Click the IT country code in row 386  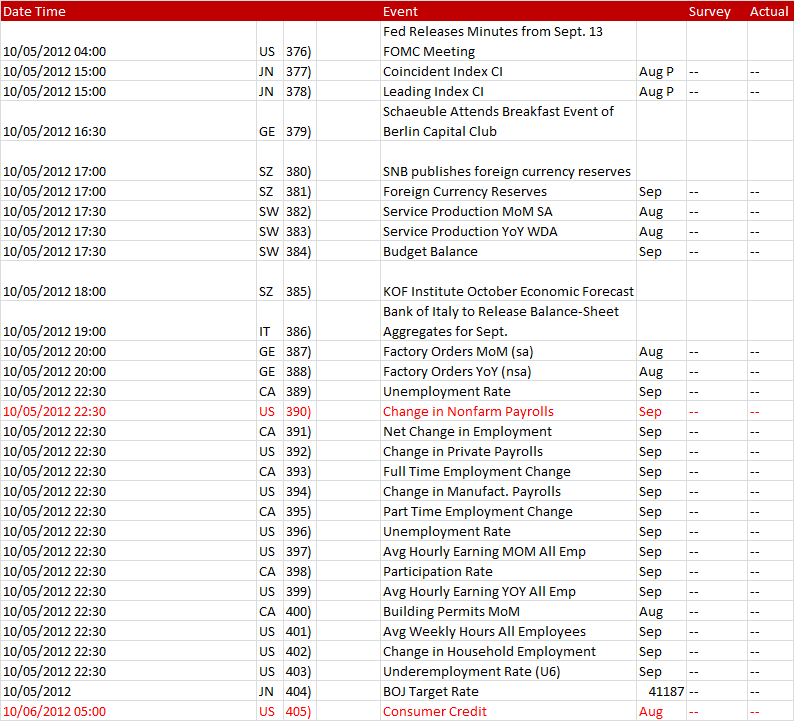point(265,332)
